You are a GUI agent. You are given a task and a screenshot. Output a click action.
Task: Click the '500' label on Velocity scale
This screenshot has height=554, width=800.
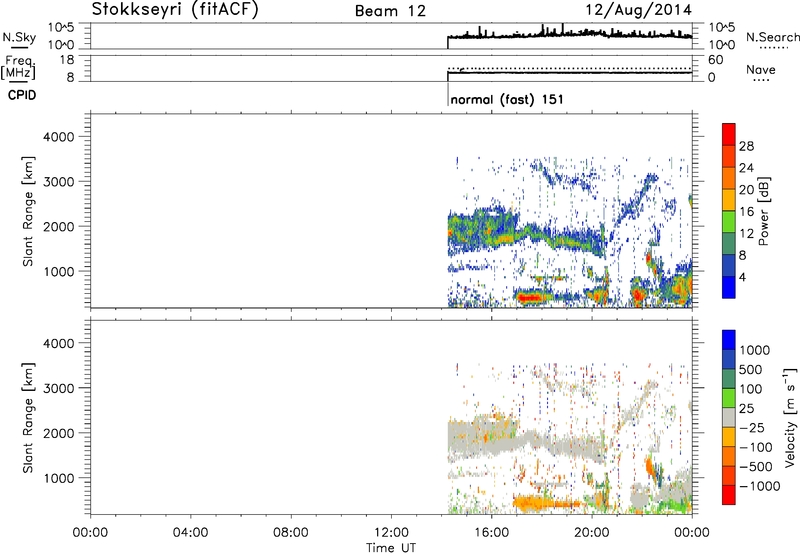753,370
